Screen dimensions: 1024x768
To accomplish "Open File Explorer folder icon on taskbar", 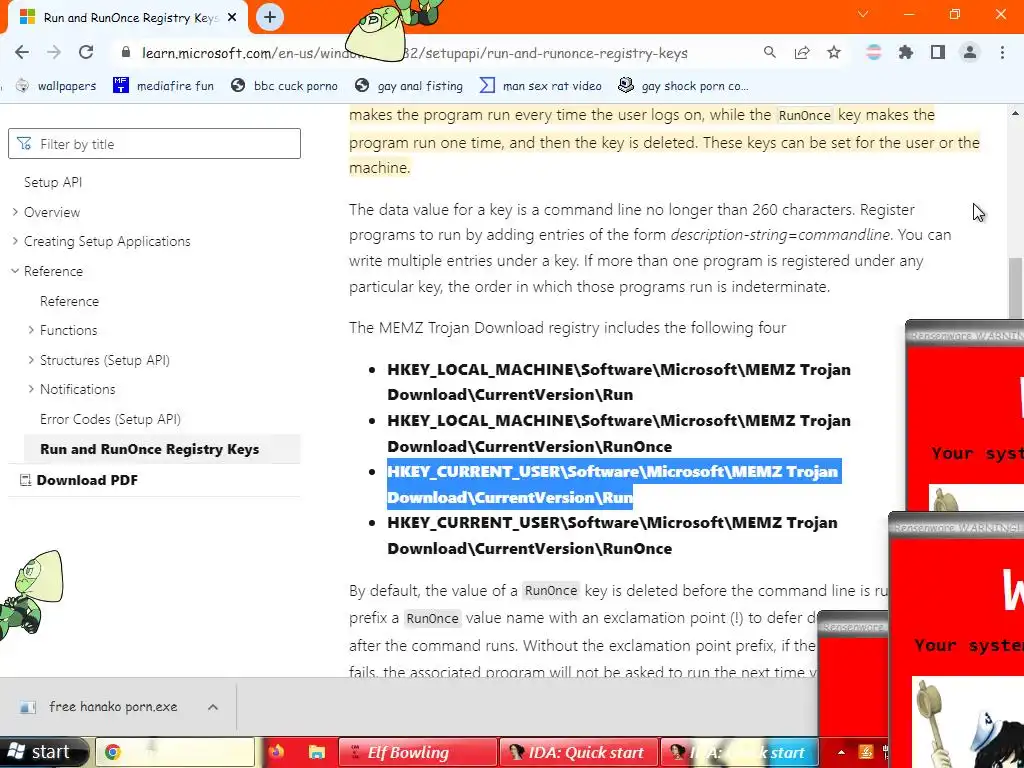I will point(317,752).
